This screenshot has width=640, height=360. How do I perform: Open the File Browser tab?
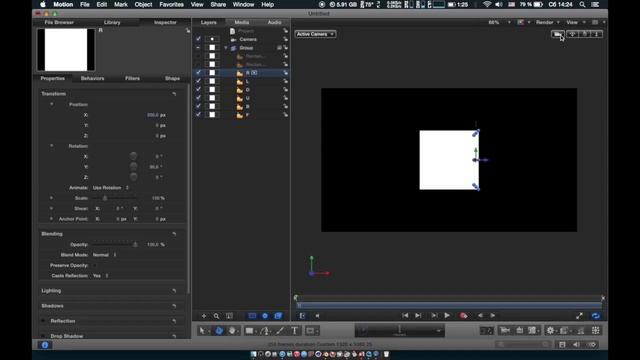[59, 22]
